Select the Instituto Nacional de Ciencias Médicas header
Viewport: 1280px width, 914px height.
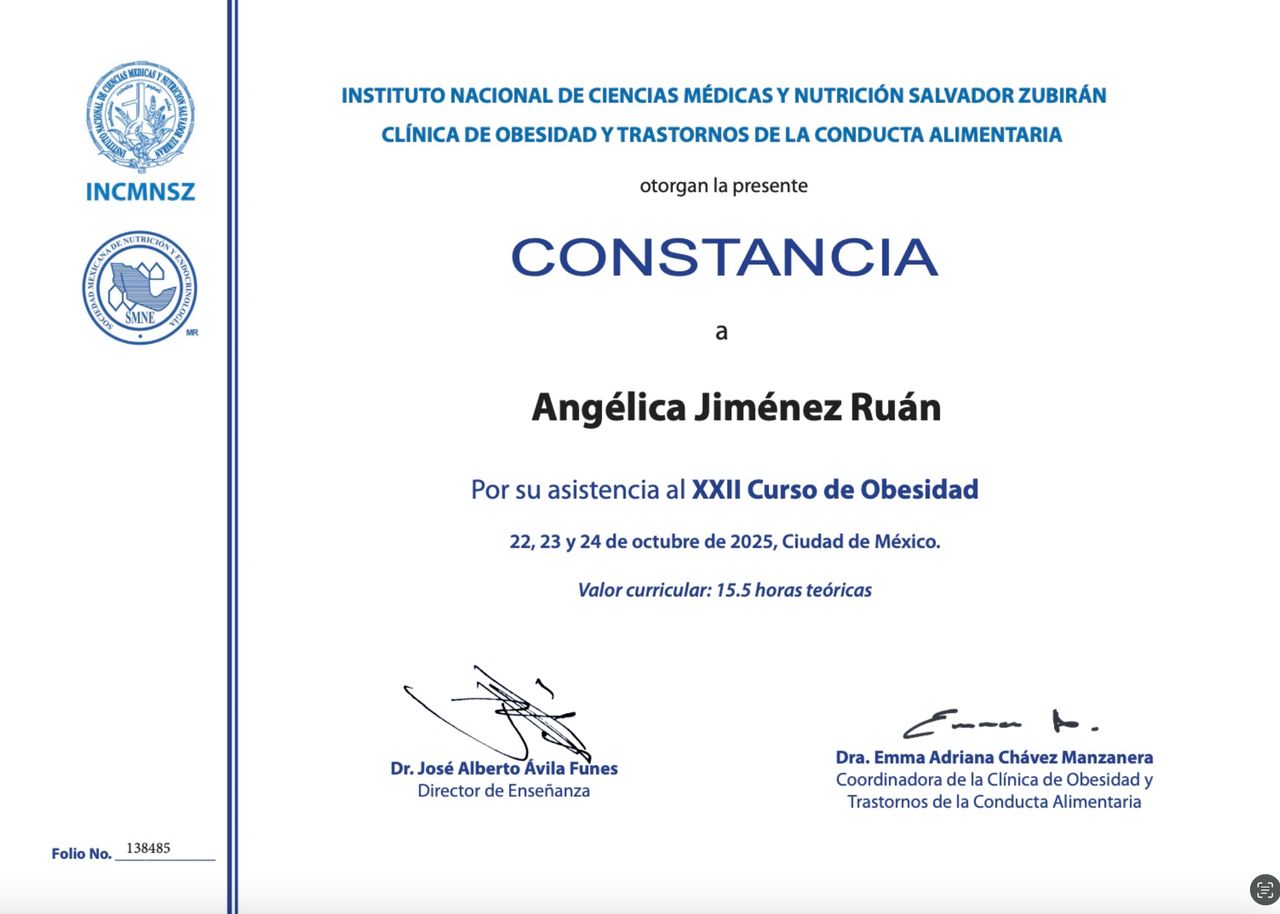[x=723, y=96]
